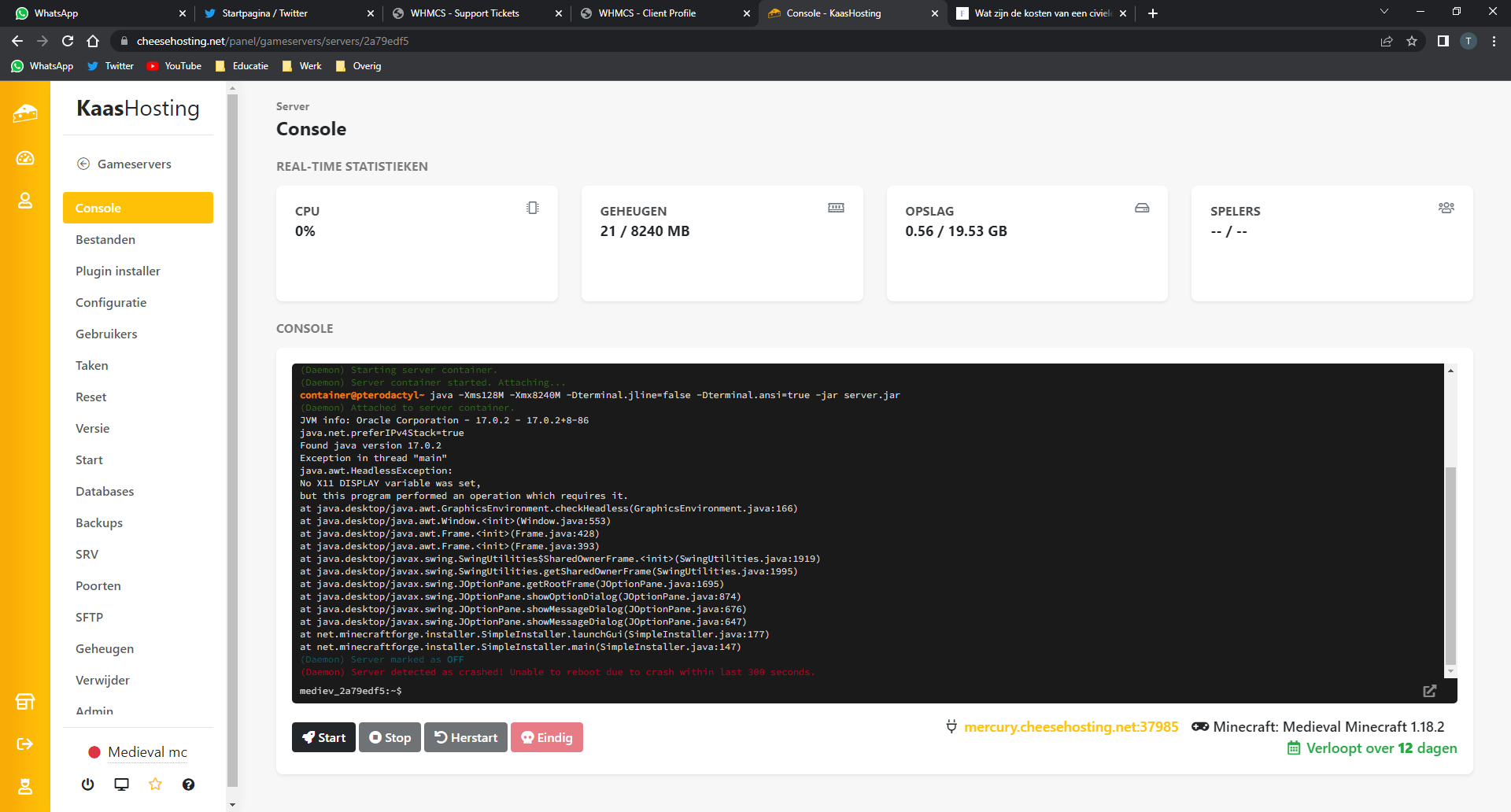
Task: Open the shop storefront icon in sidebar
Action: 25,702
